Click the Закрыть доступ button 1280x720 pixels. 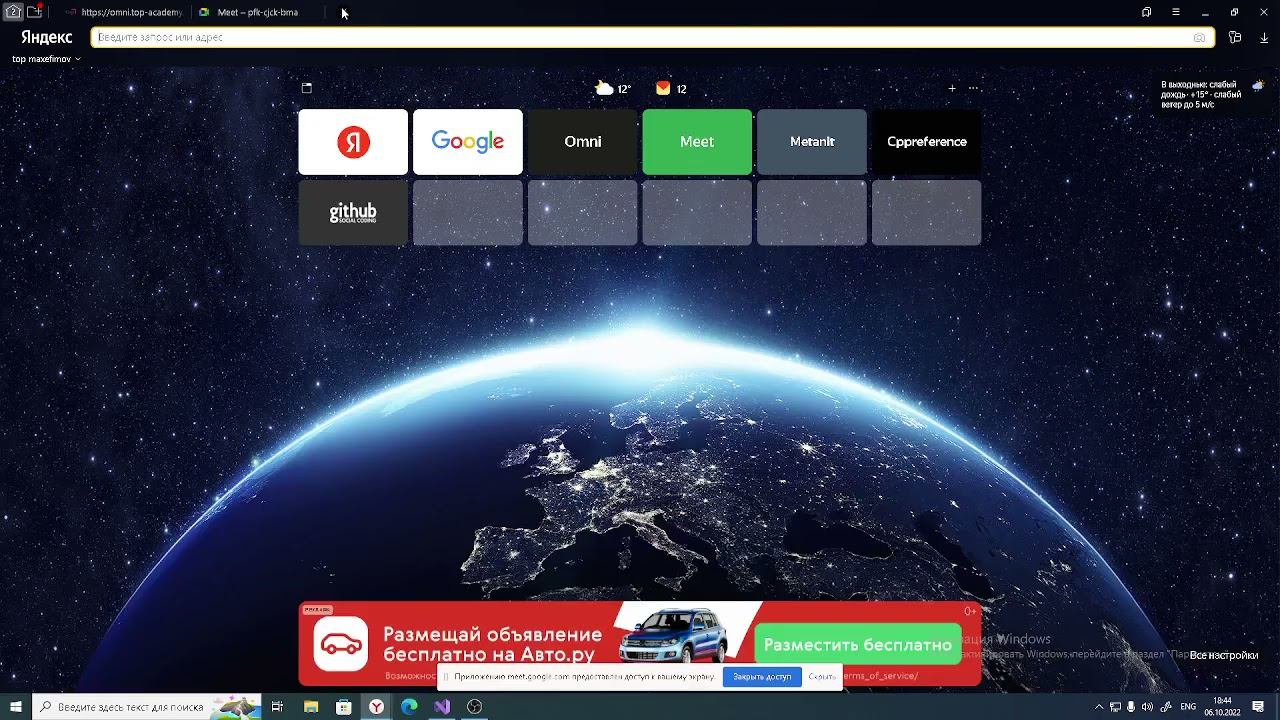click(x=762, y=677)
